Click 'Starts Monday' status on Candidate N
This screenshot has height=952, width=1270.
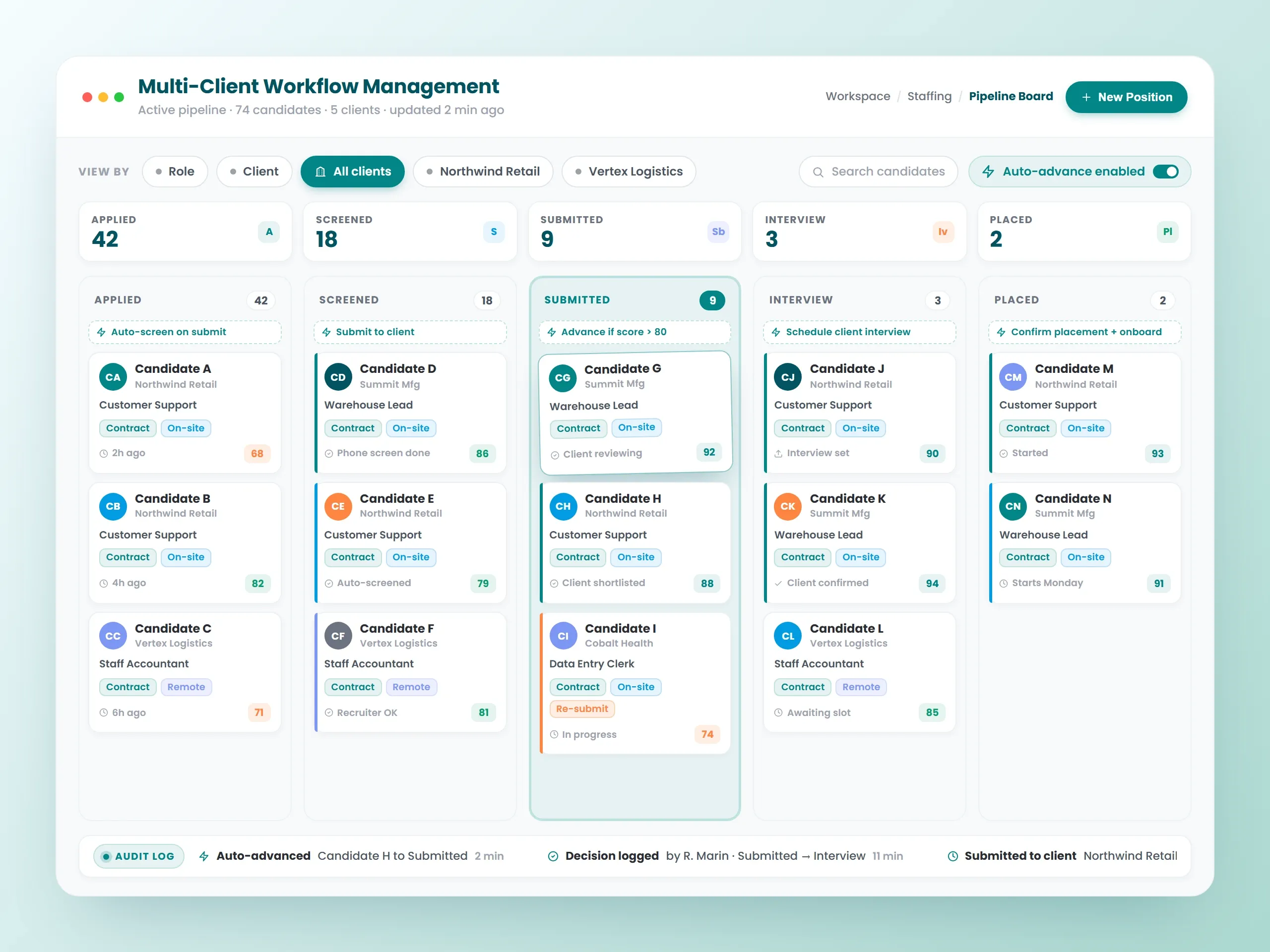click(1047, 583)
